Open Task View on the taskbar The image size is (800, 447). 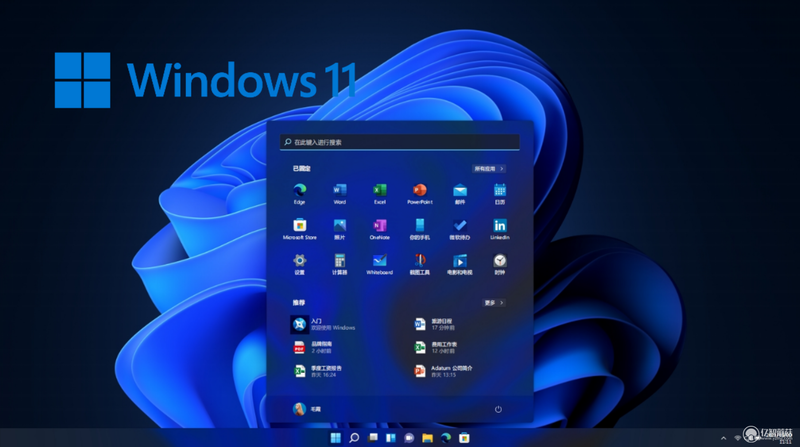[x=373, y=438]
